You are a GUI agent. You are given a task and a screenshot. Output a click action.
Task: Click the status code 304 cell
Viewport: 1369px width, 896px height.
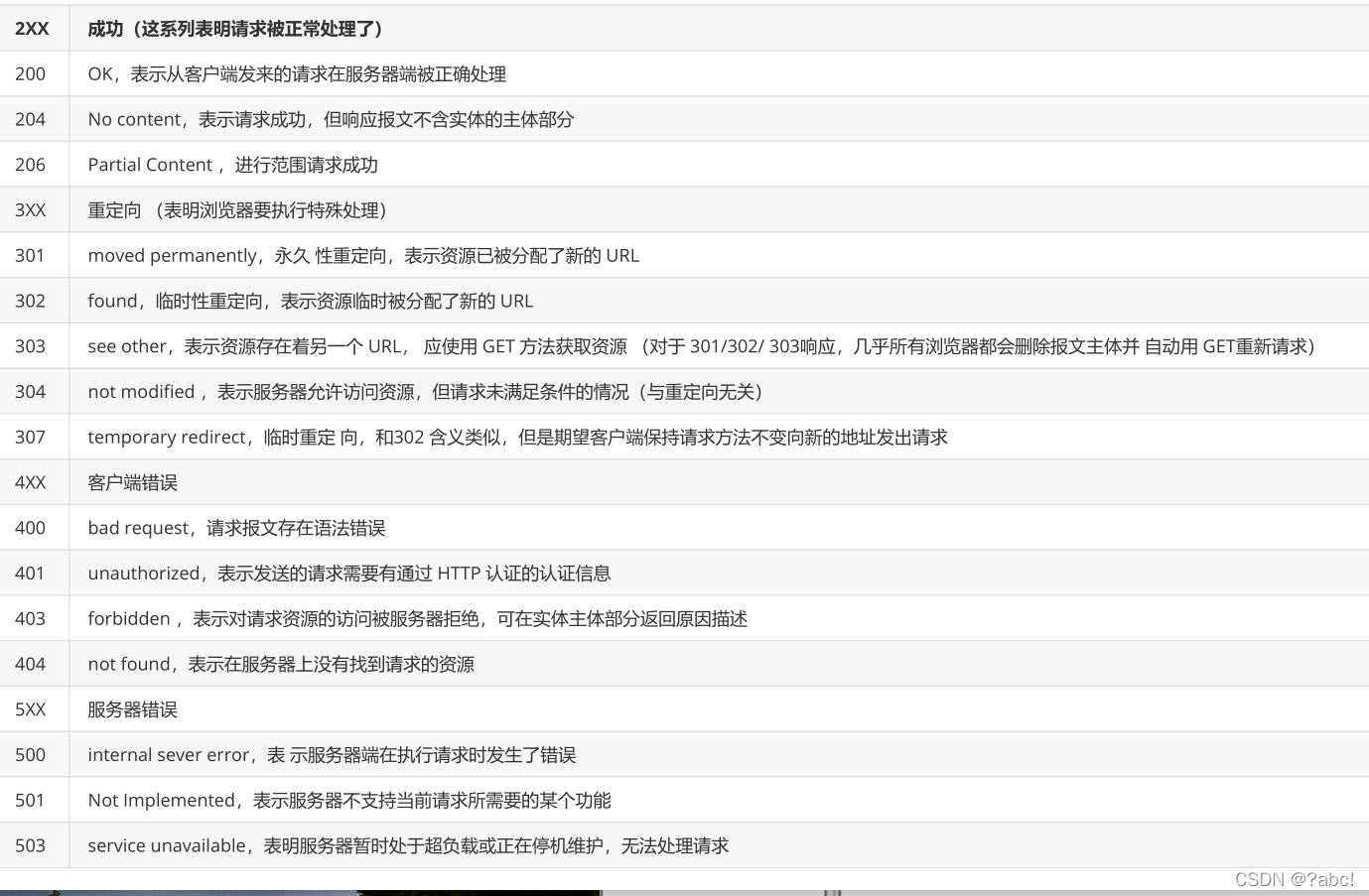[34, 392]
